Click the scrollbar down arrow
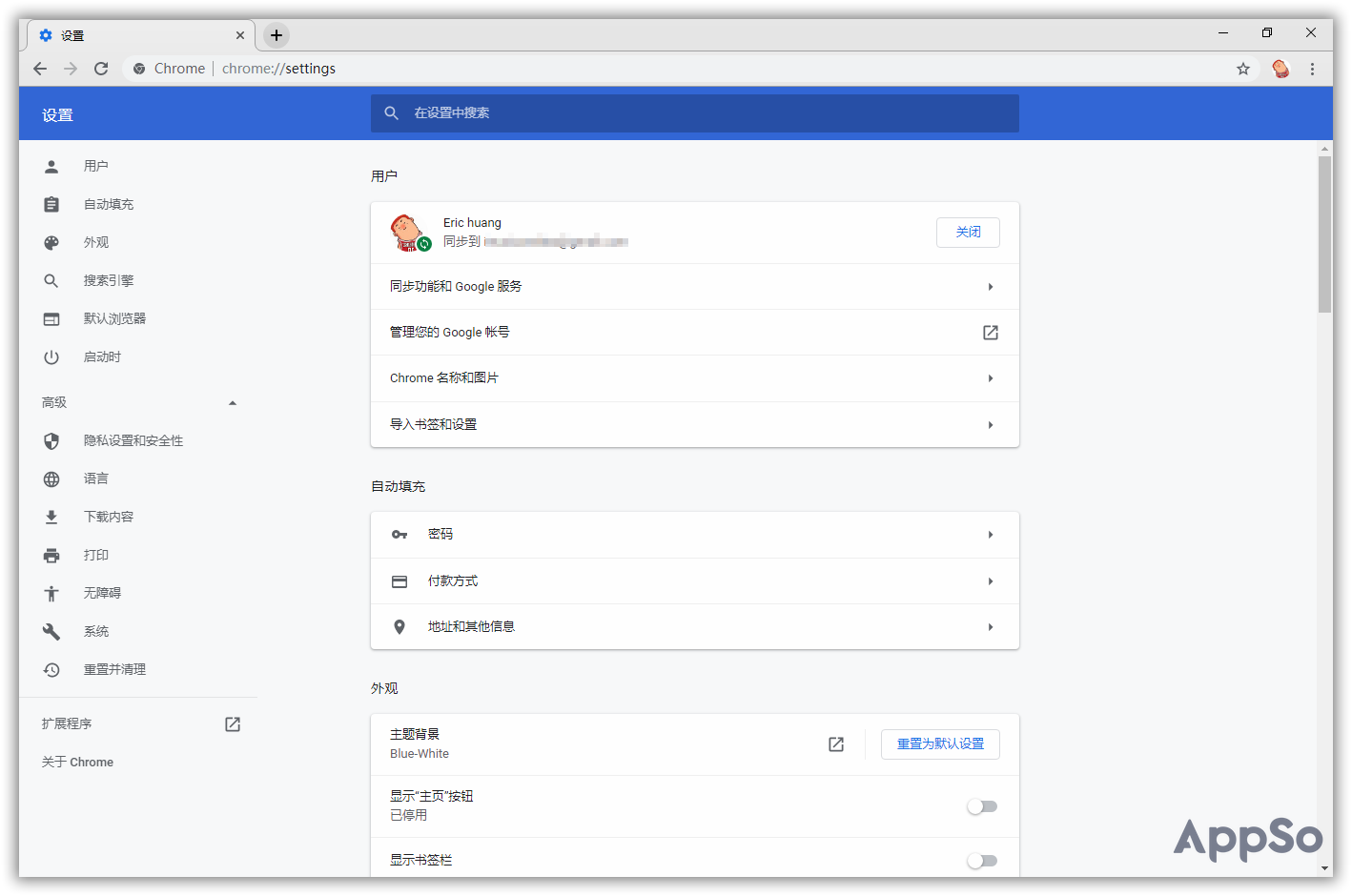The image size is (1352, 896). tap(1324, 868)
